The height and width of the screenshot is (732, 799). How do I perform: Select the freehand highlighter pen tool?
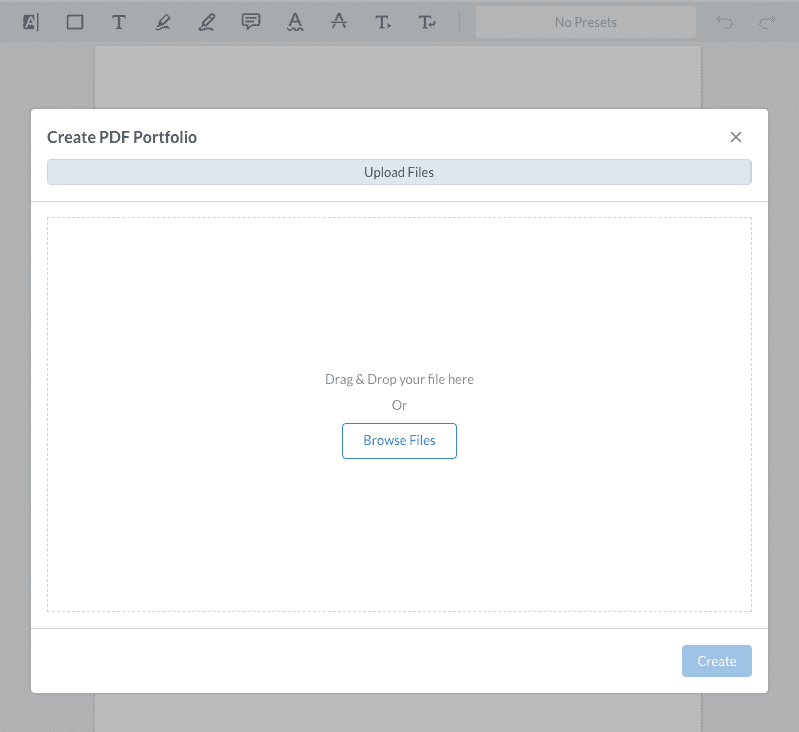tap(207, 22)
